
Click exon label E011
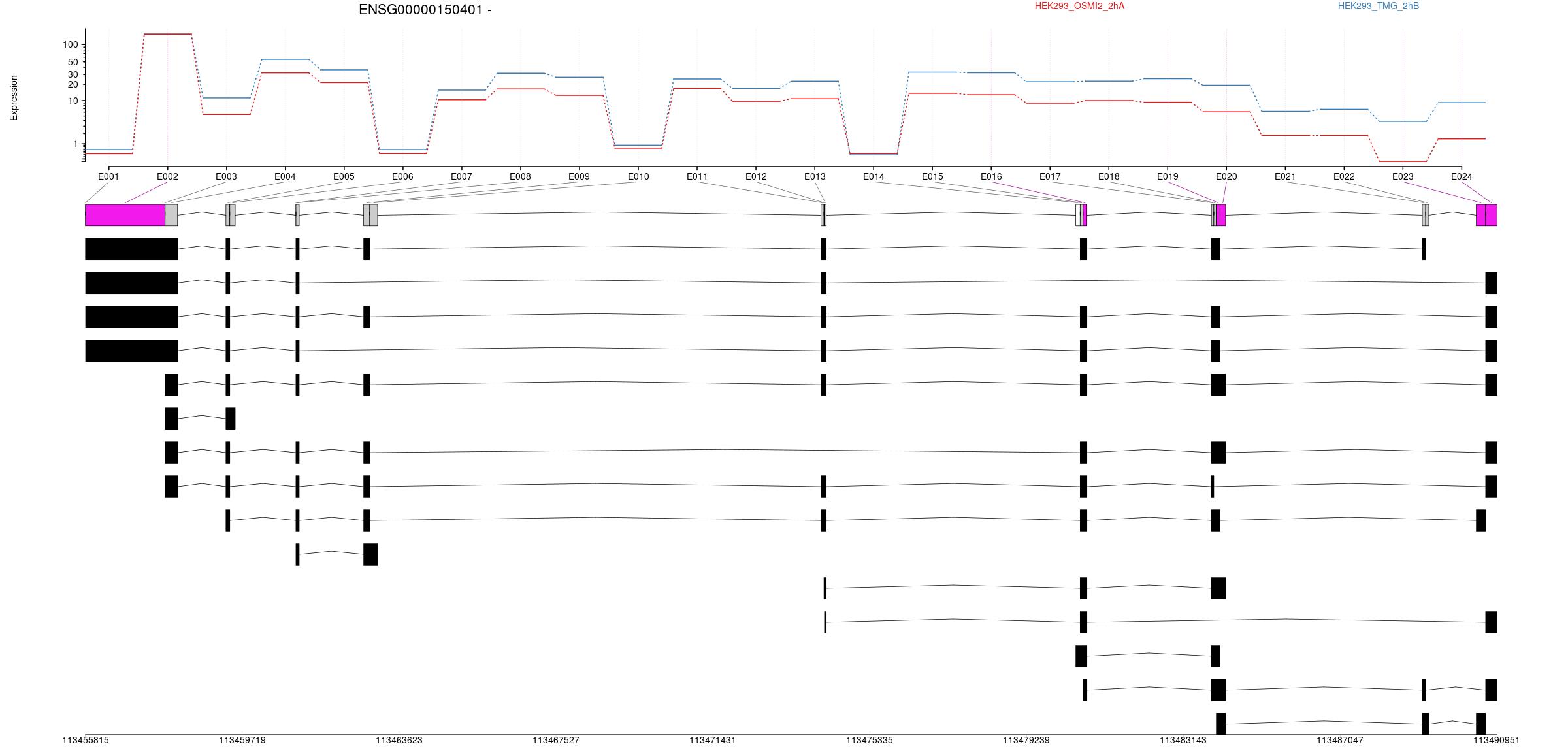point(697,176)
